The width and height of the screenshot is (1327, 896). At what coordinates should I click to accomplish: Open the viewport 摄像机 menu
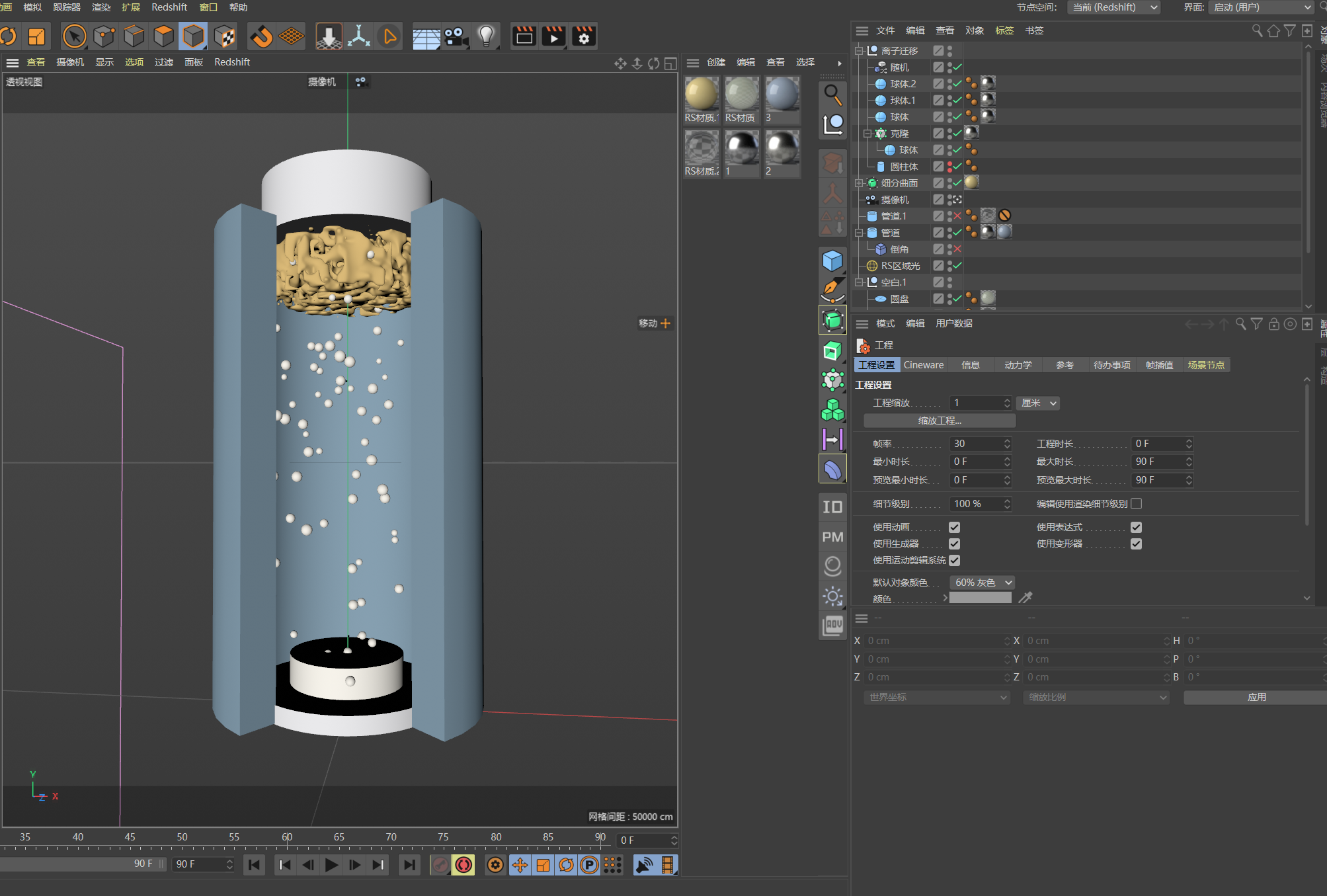coord(70,62)
